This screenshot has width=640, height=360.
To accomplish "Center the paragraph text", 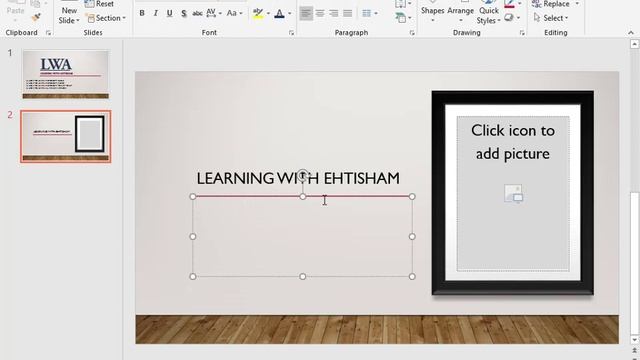I will point(320,13).
